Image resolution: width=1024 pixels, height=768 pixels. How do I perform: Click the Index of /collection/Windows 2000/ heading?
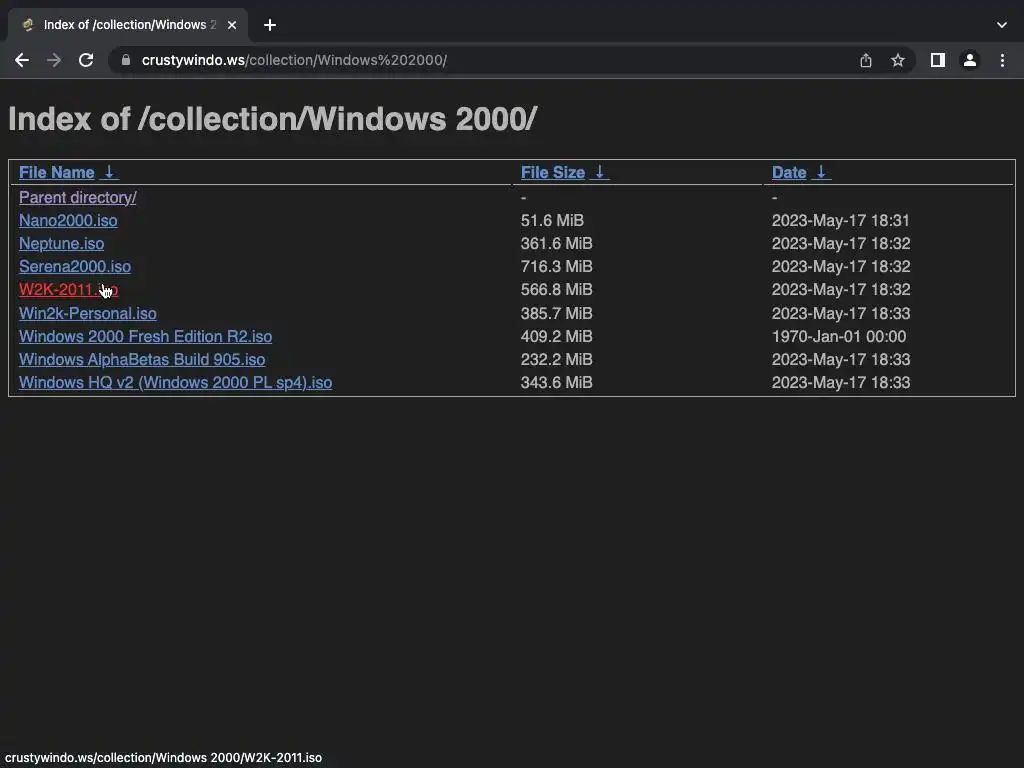point(272,119)
